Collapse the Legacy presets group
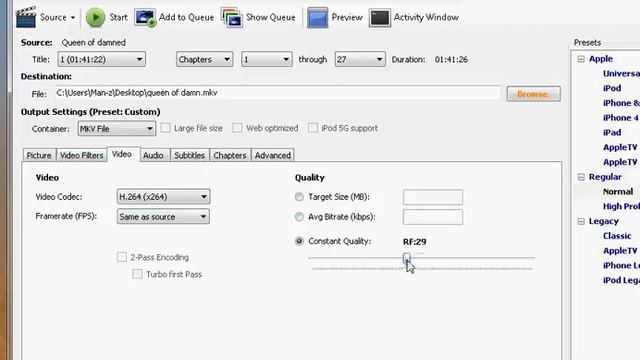640x360 pixels. (581, 221)
